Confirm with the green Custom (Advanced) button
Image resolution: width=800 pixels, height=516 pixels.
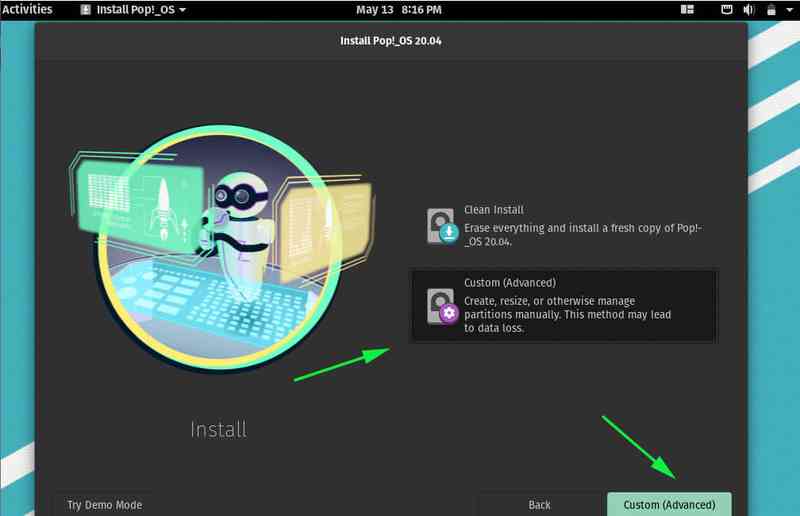(x=669, y=505)
